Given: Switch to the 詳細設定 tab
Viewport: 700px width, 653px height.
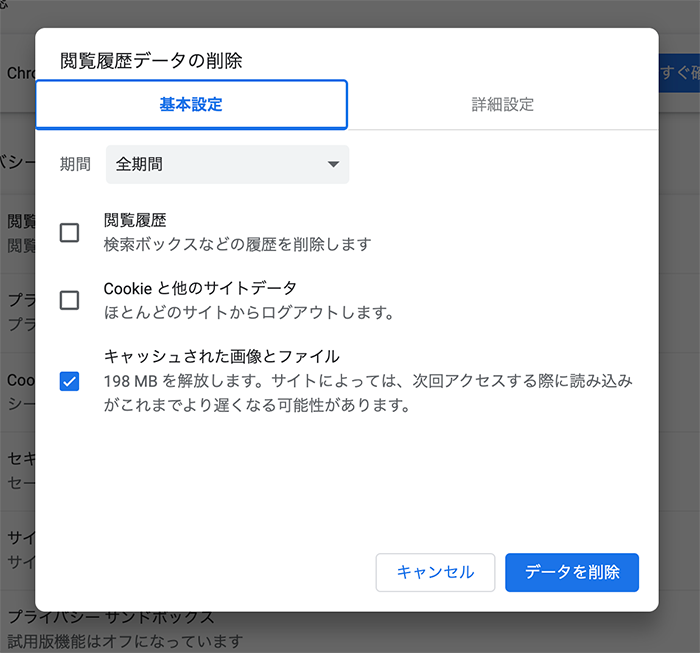Looking at the screenshot, I should point(503,104).
